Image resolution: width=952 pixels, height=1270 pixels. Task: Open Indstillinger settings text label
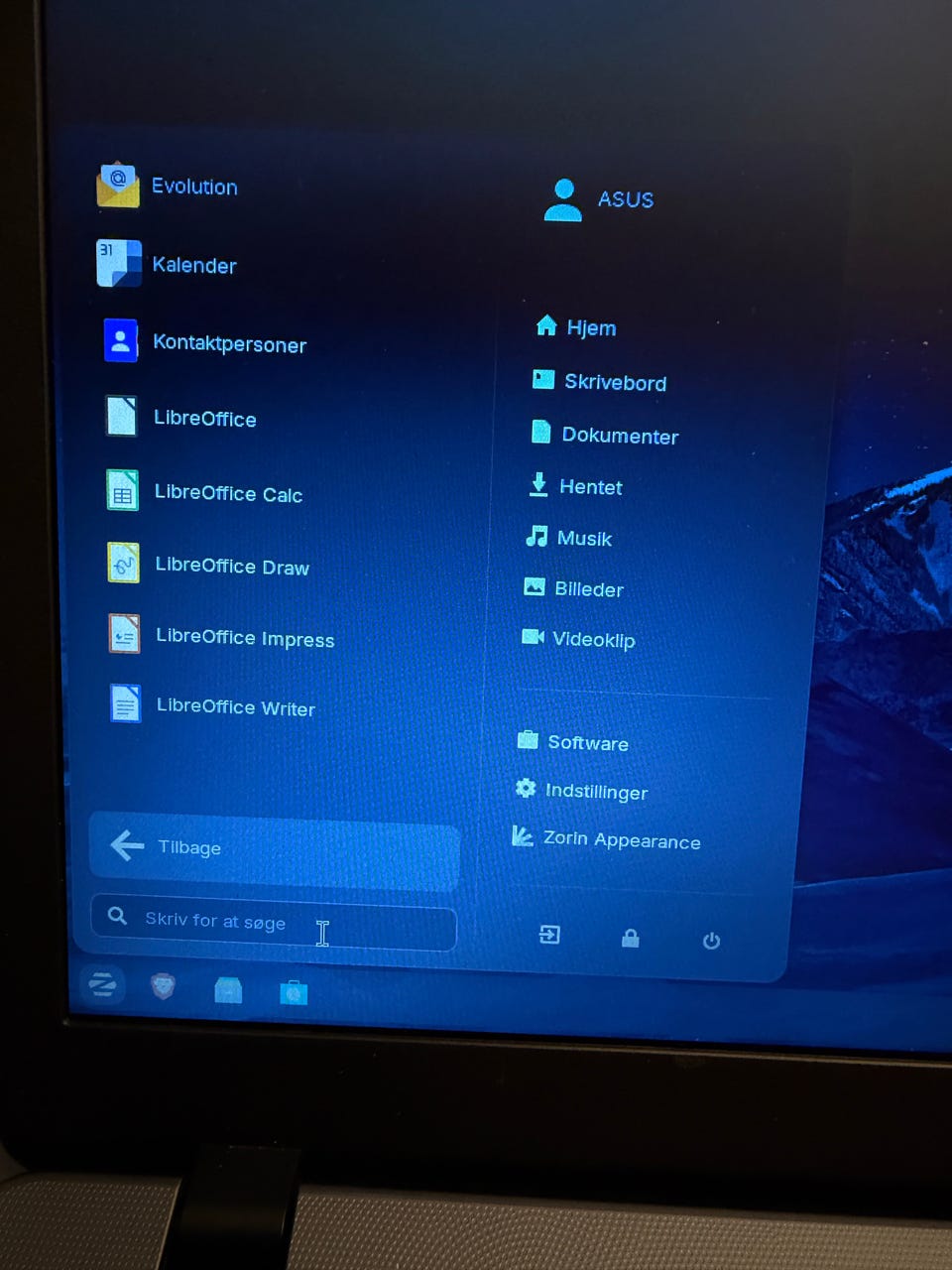pos(596,791)
